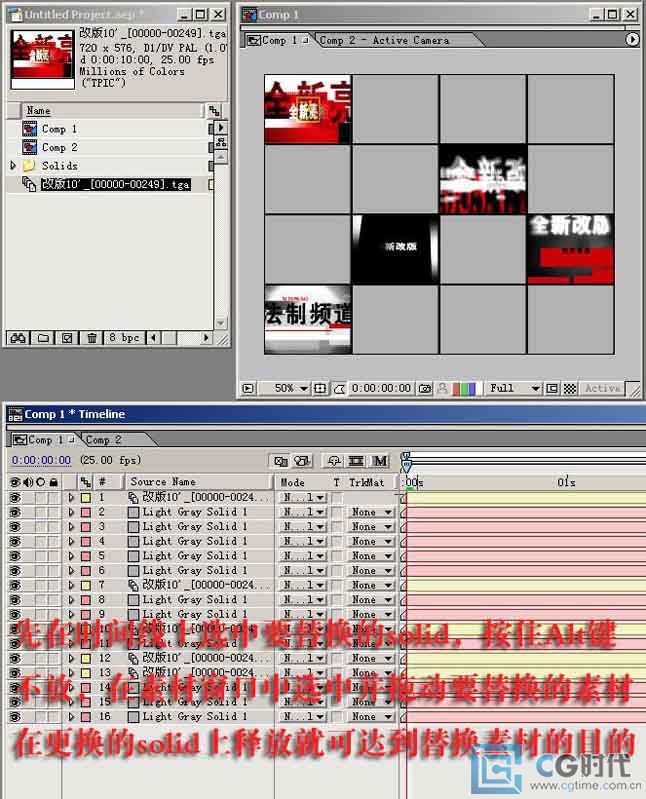Toggle region of interest icon
Viewport: 646px width, 799px height.
point(552,389)
